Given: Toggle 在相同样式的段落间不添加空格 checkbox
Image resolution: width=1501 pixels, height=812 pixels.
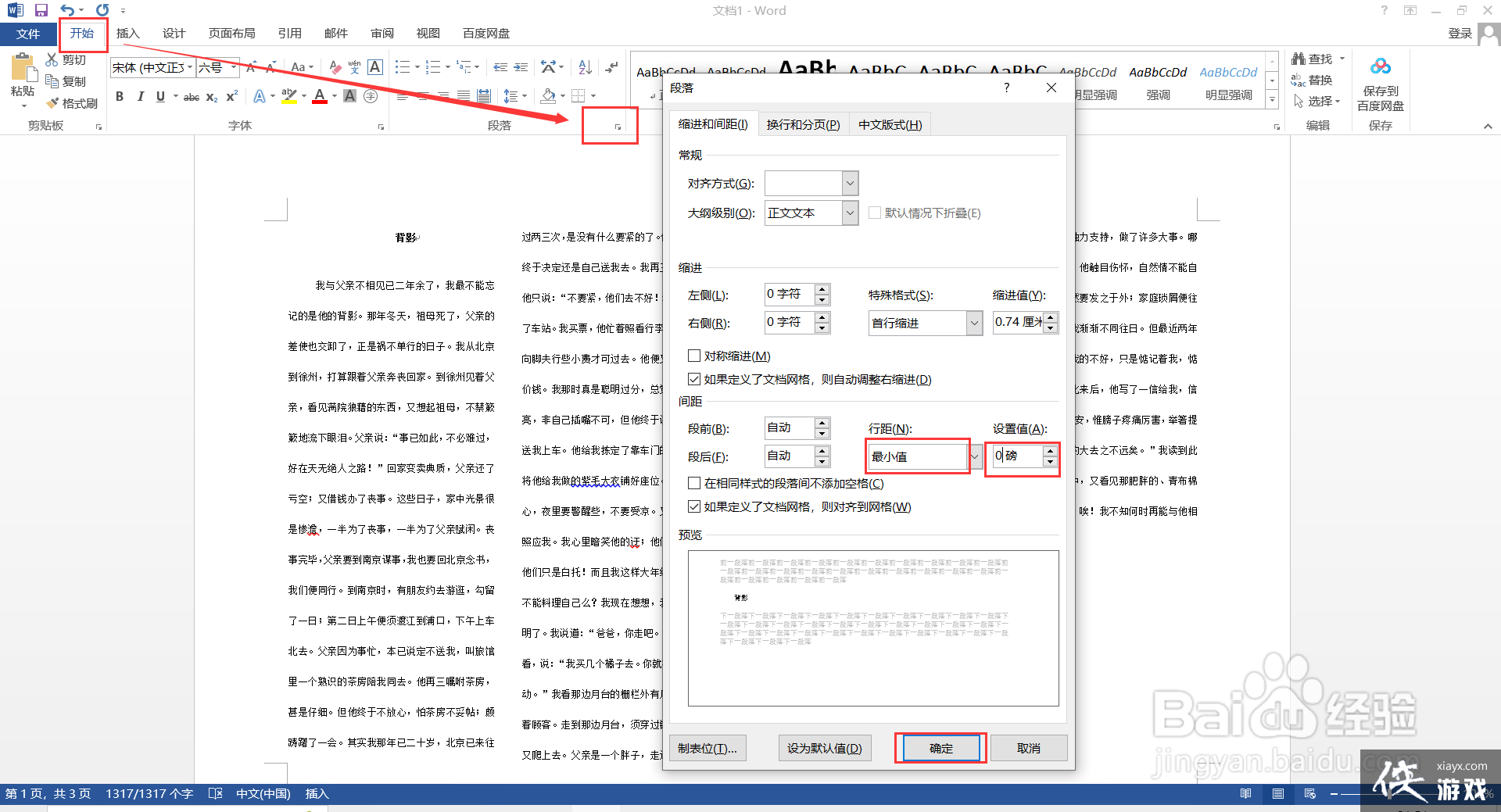Looking at the screenshot, I should tap(694, 483).
